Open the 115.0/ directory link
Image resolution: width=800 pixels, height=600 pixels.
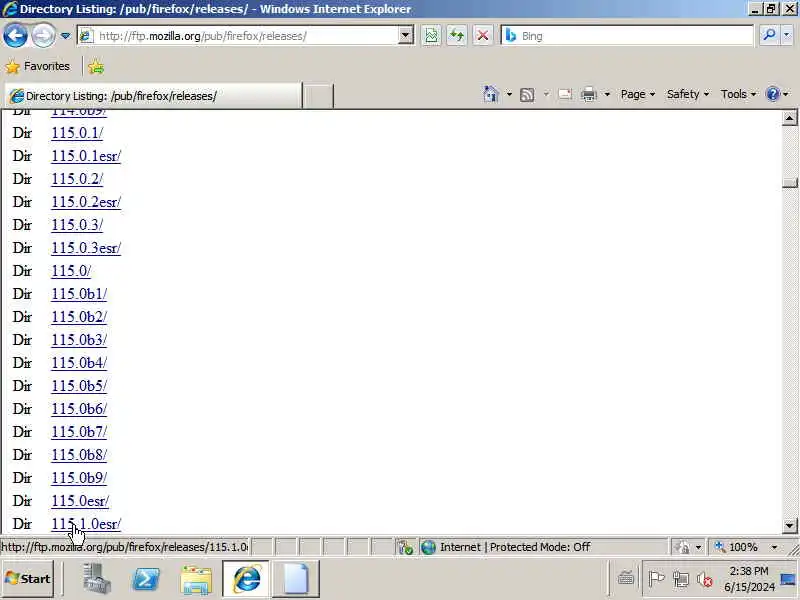pyautogui.click(x=71, y=270)
